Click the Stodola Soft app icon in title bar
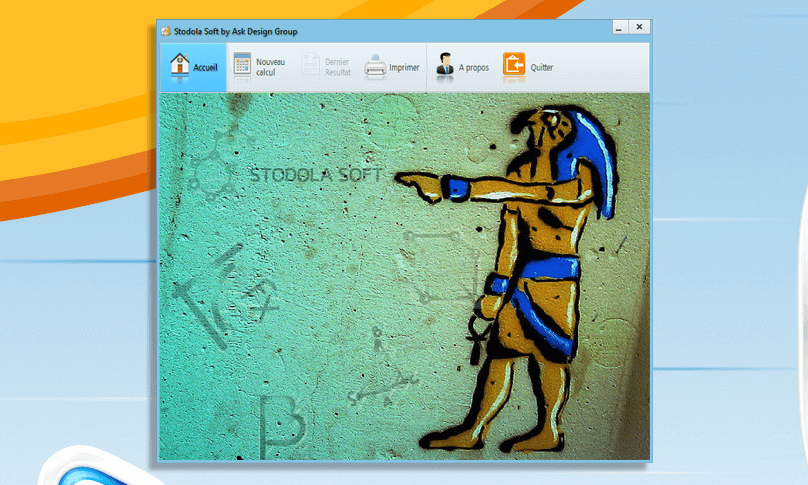The height and width of the screenshot is (485, 808). [x=166, y=32]
